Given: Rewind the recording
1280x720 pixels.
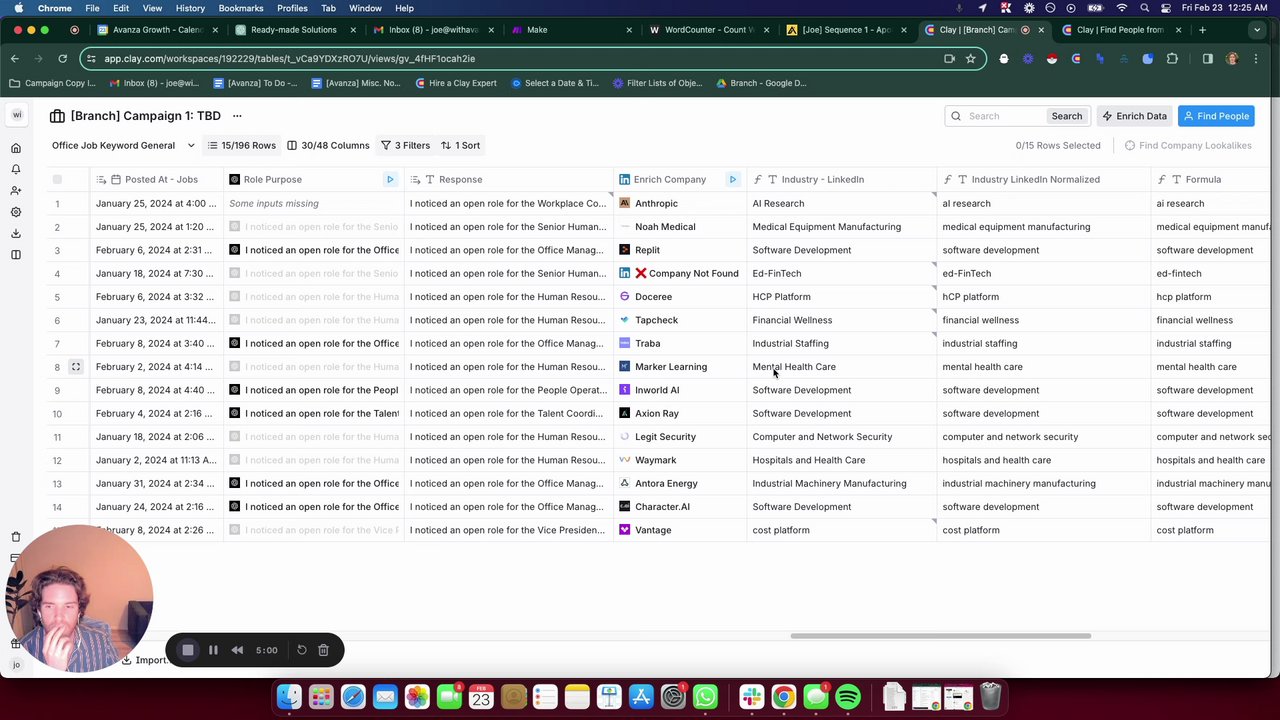Looking at the screenshot, I should coord(237,650).
